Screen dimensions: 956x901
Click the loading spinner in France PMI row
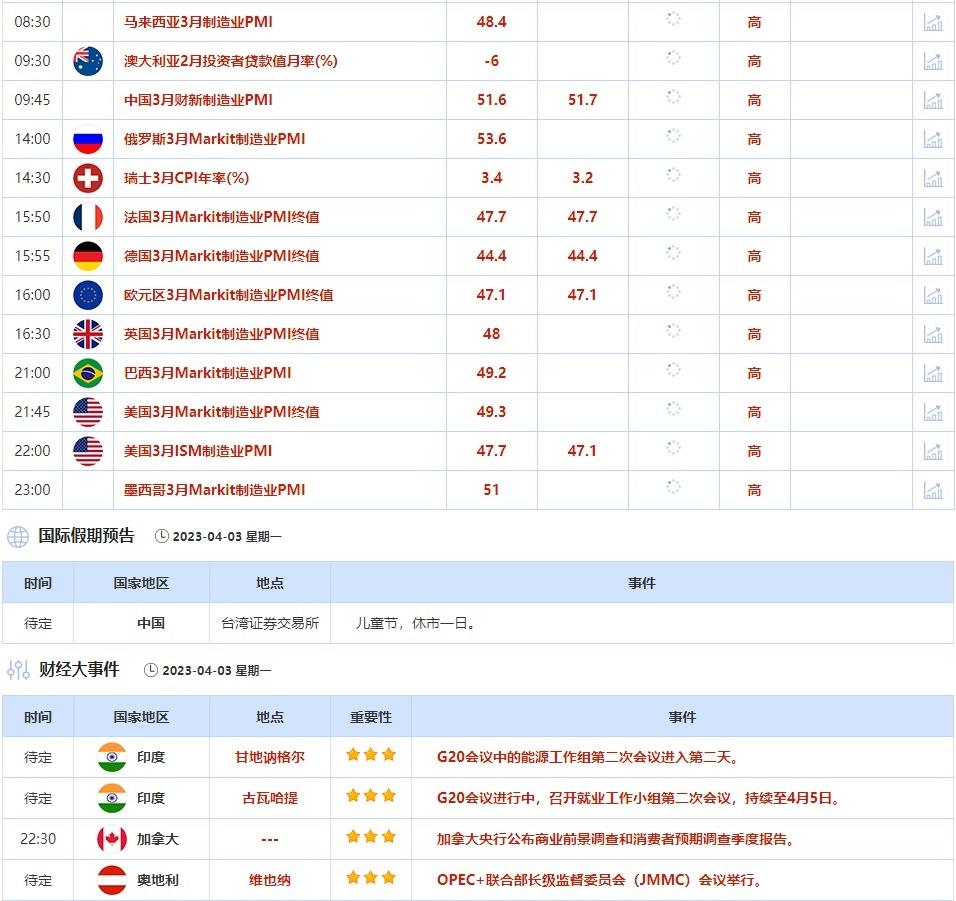click(x=673, y=214)
